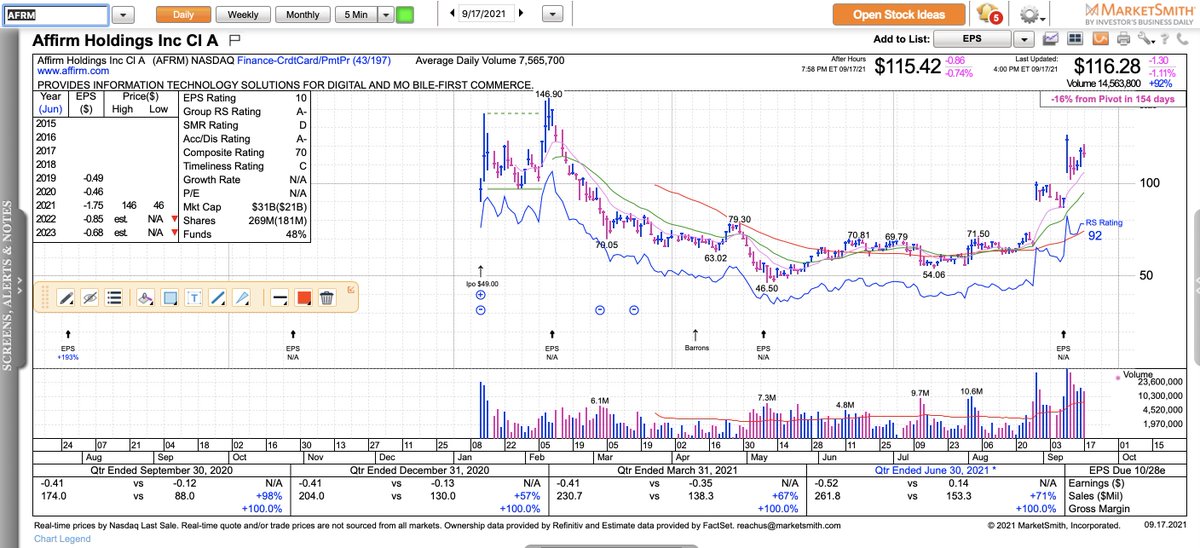Select the text annotation tool
Image resolution: width=1200 pixels, height=548 pixels.
tap(194, 297)
